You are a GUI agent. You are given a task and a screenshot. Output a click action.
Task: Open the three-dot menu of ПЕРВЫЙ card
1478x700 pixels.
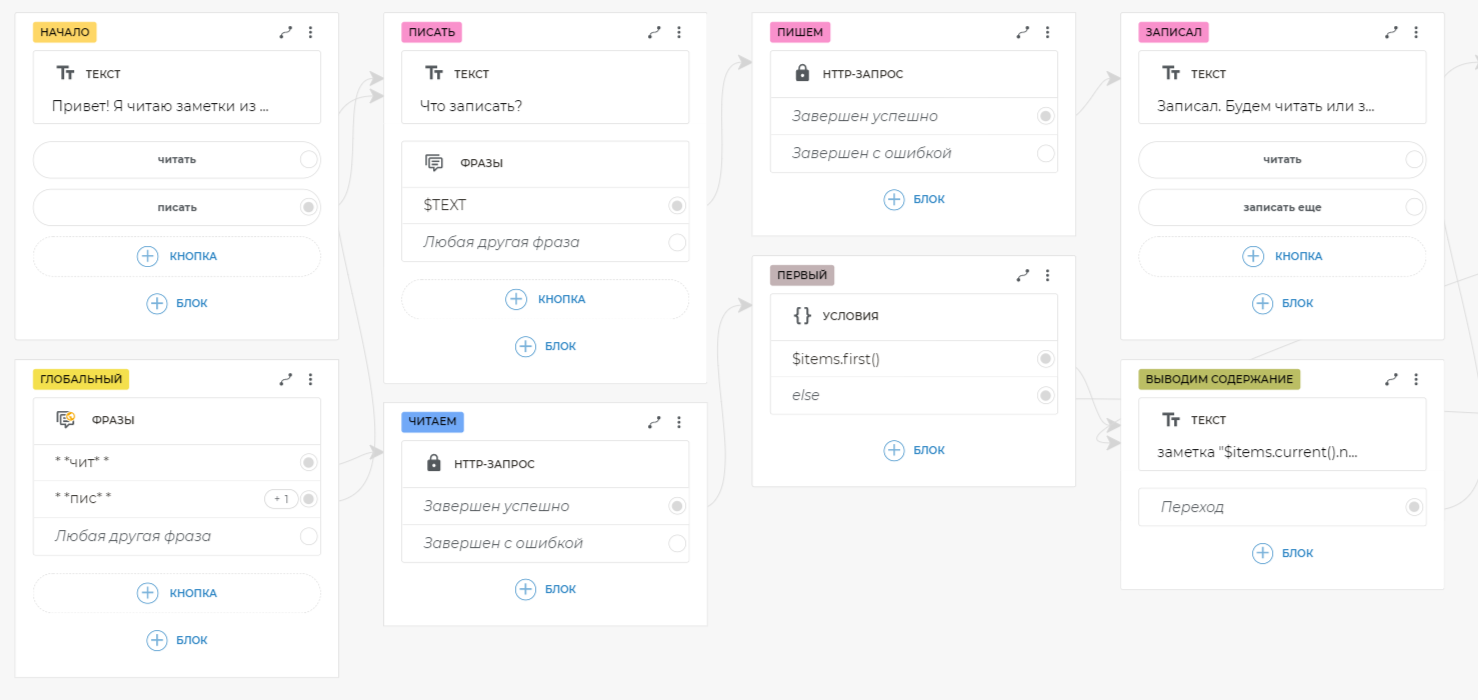1048,275
